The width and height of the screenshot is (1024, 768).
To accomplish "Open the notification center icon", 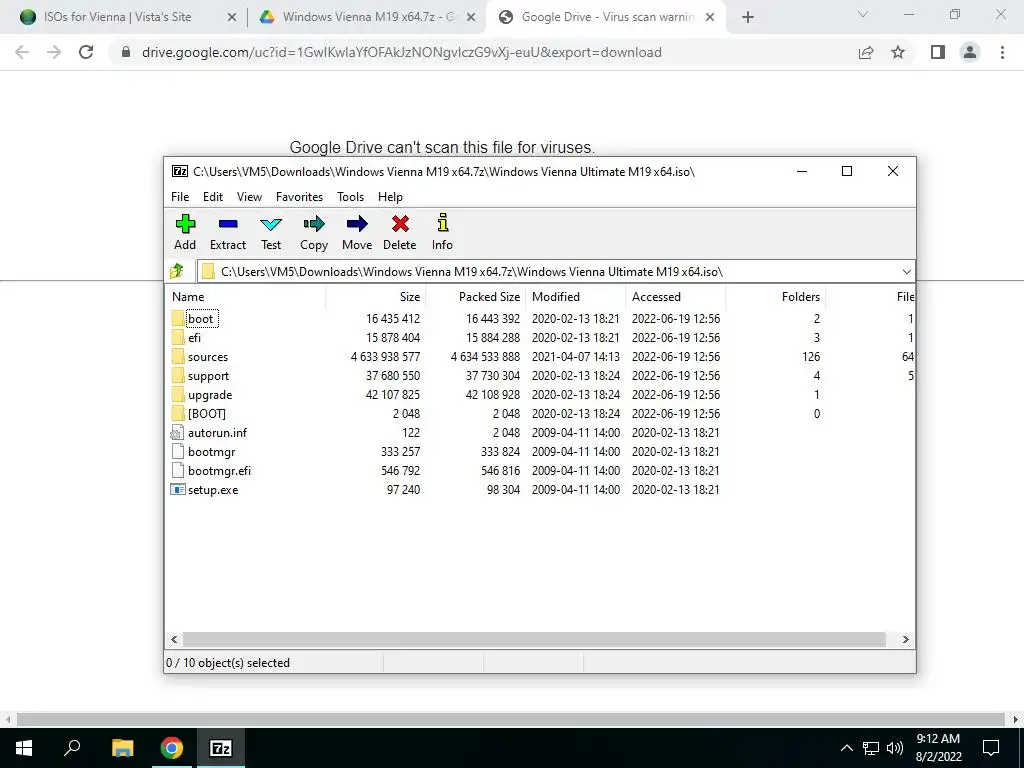I will (x=991, y=748).
